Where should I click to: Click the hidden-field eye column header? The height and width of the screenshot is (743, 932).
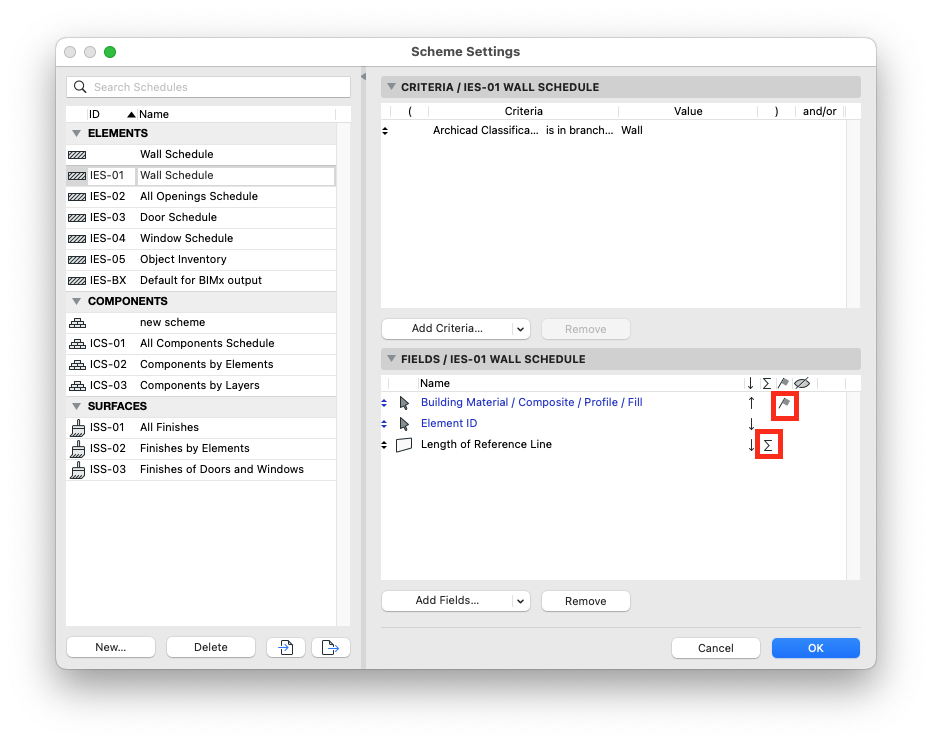coord(802,383)
